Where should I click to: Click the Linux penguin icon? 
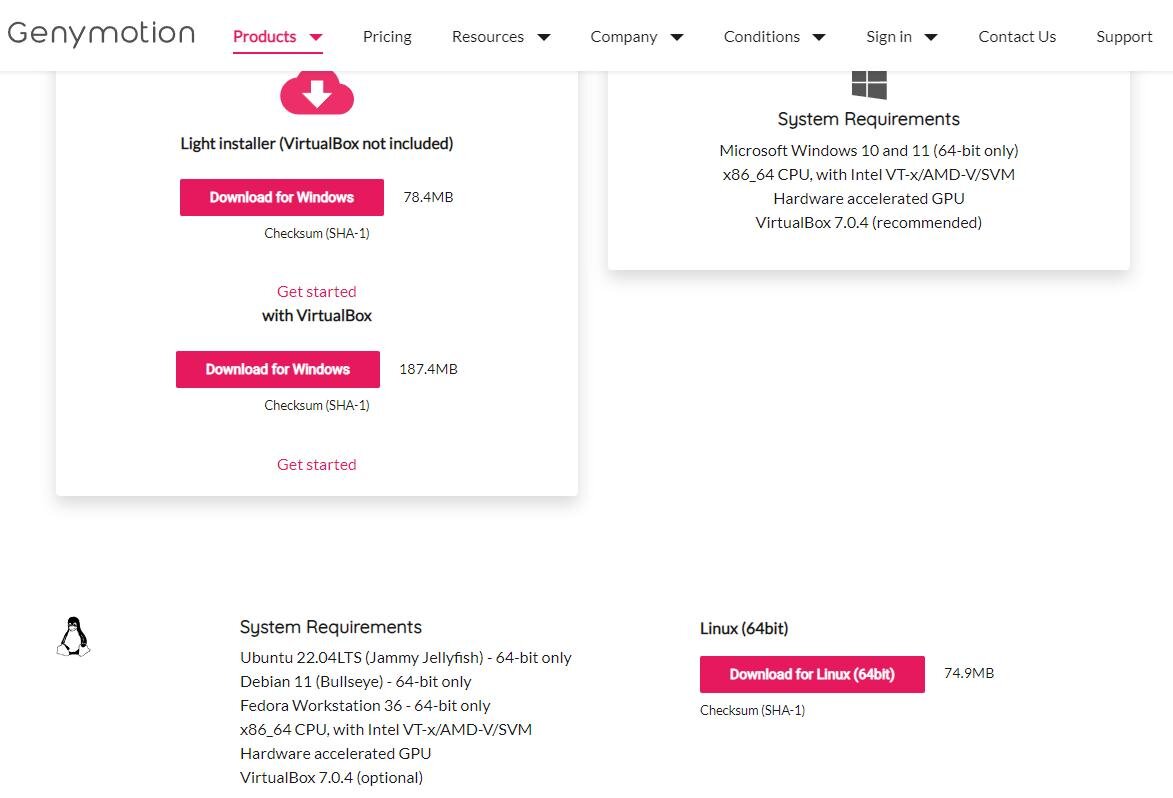pyautogui.click(x=73, y=636)
